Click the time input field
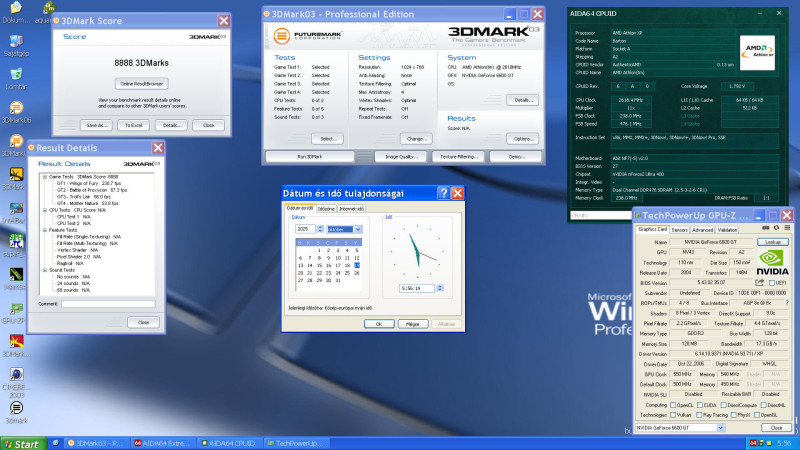The image size is (800, 450). tap(417, 288)
